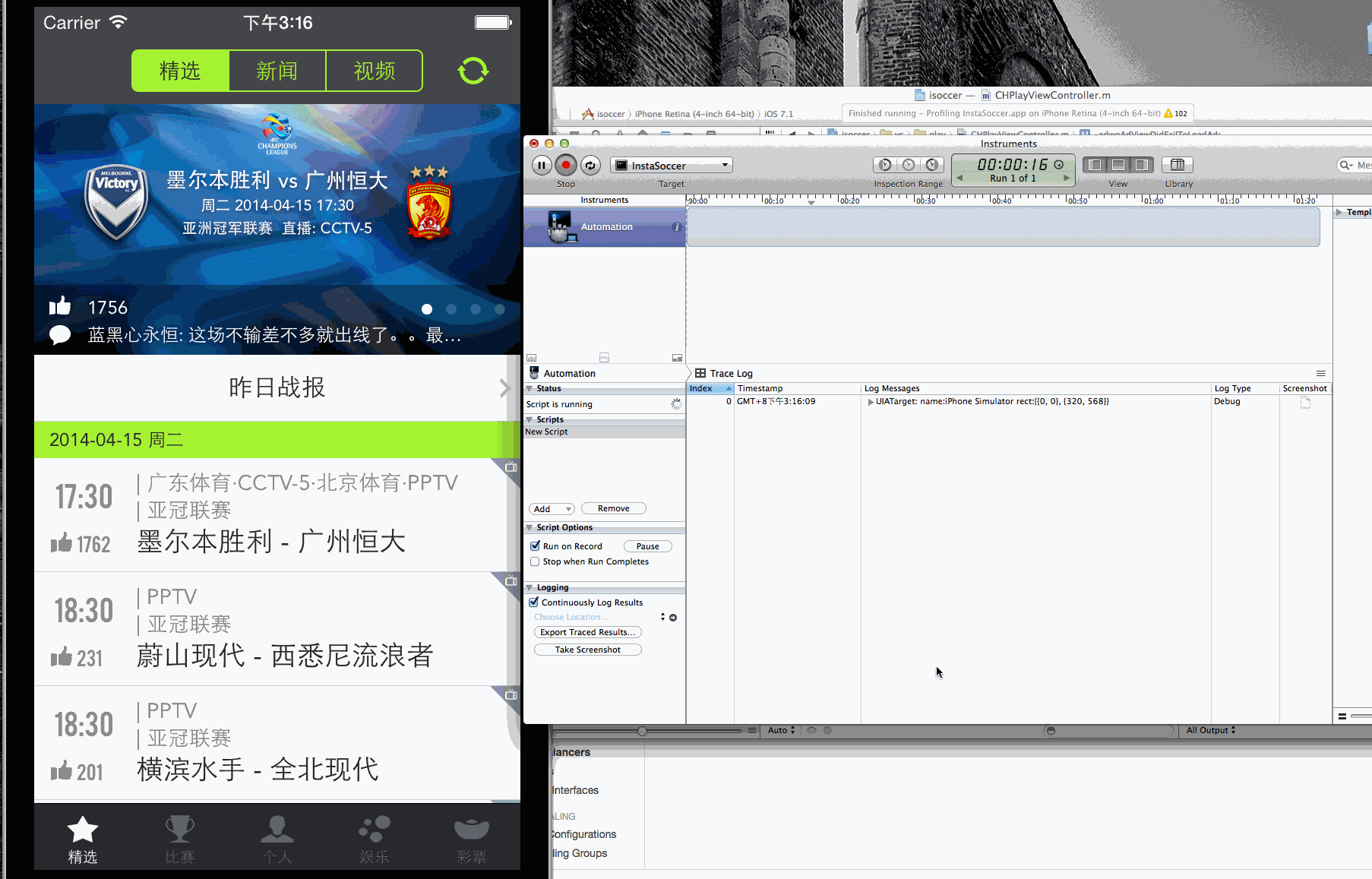The image size is (1372, 879).
Task: Select the 视频 tab
Action: click(x=374, y=70)
